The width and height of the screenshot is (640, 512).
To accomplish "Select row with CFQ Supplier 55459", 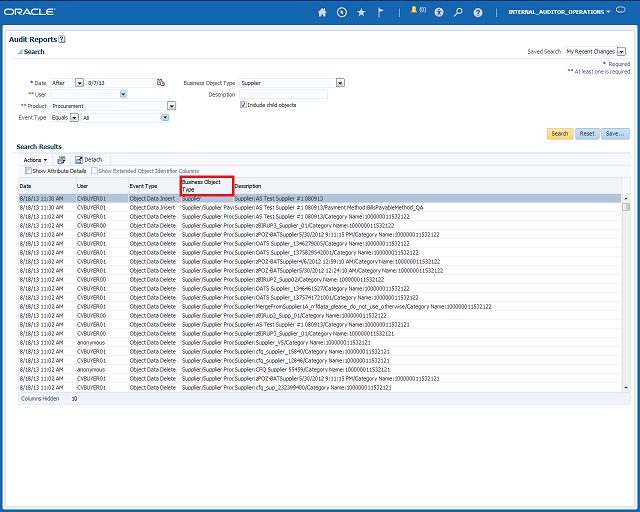I will 320,370.
